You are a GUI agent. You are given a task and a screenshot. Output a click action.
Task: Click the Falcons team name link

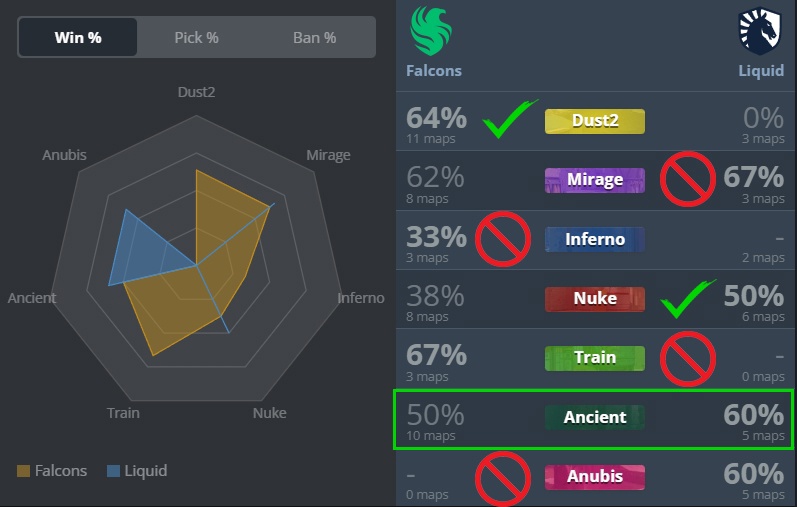[x=434, y=71]
